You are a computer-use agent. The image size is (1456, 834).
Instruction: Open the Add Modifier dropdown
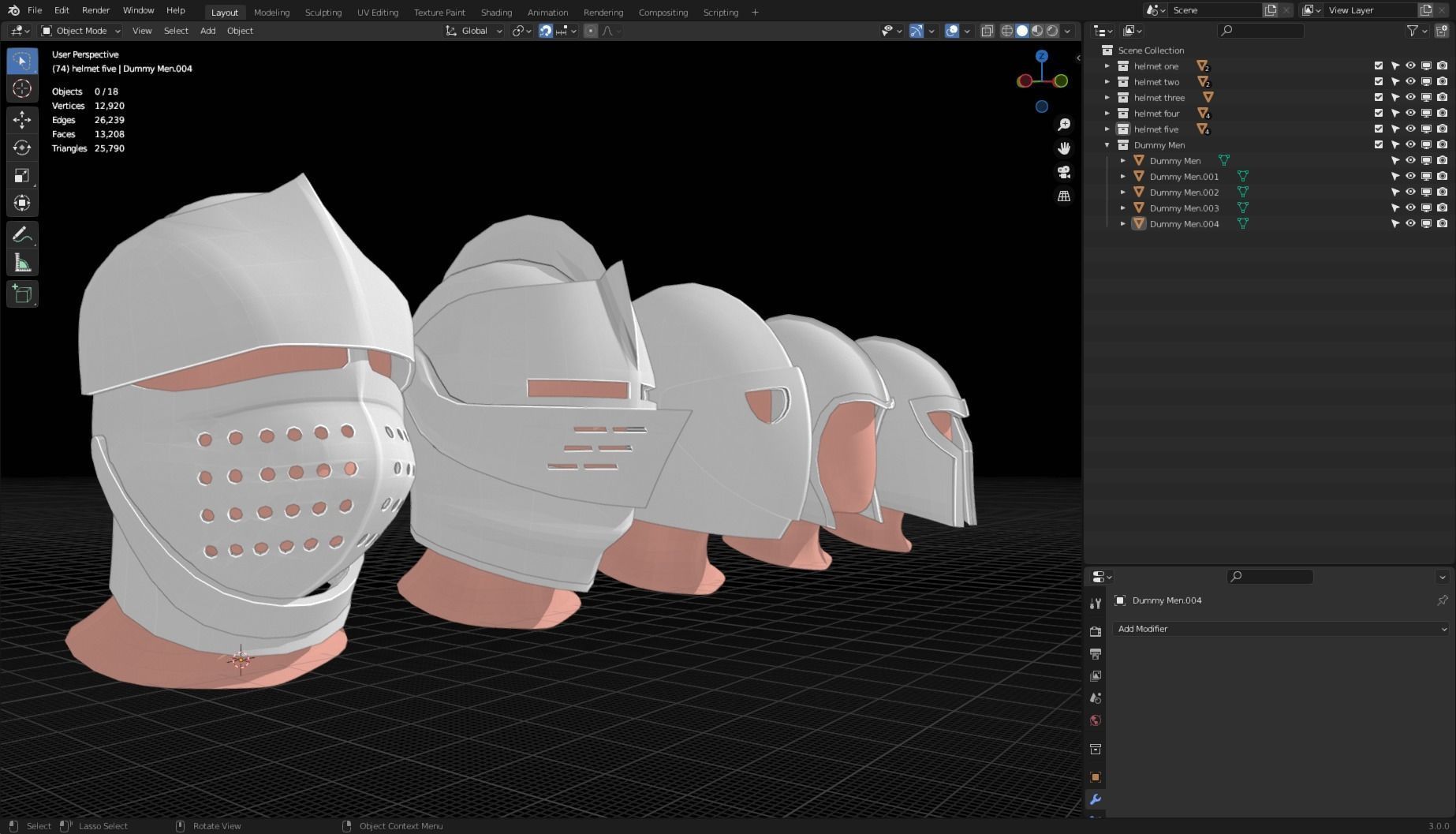pyautogui.click(x=1281, y=629)
